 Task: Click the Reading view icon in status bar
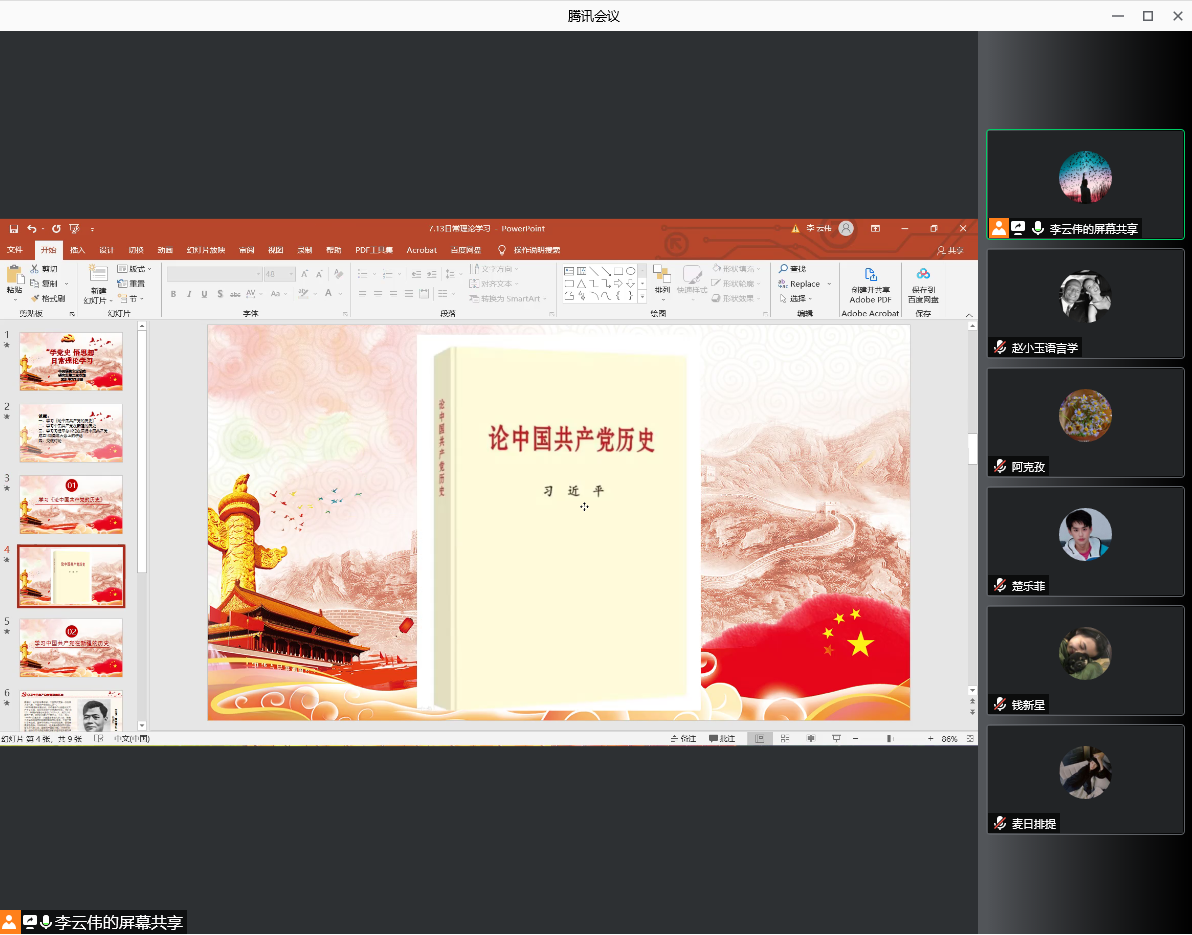810,739
